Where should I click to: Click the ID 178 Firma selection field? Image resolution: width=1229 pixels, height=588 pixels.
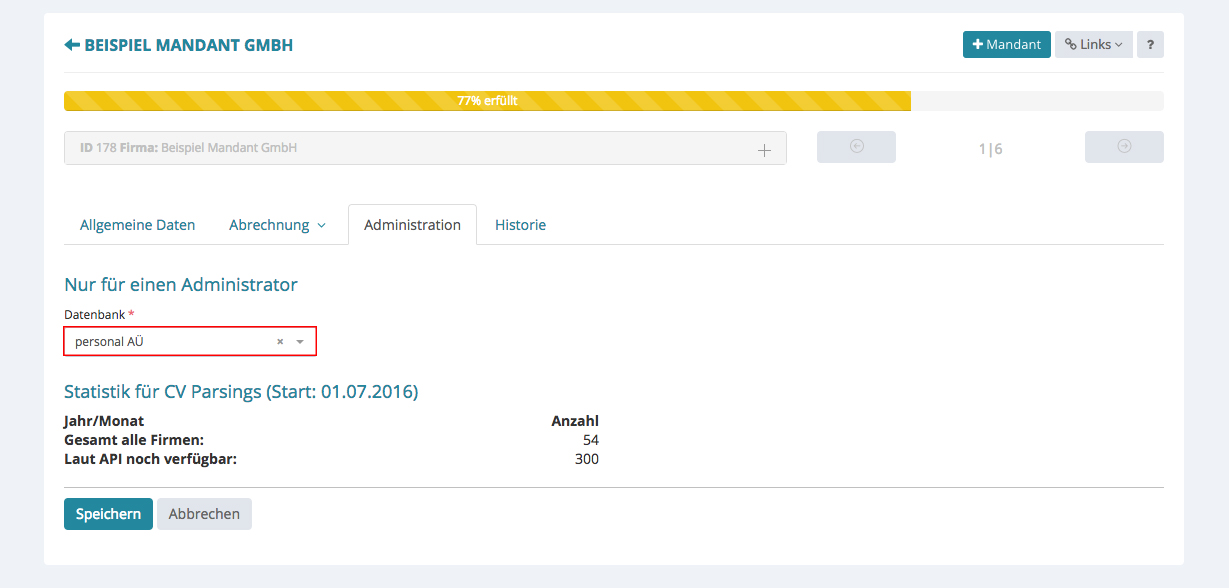400,148
